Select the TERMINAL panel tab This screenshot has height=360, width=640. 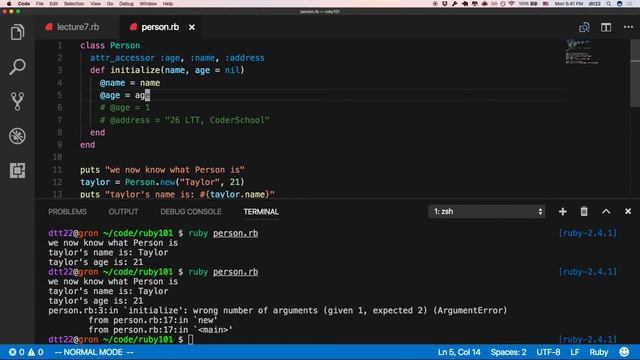pyautogui.click(x=261, y=211)
